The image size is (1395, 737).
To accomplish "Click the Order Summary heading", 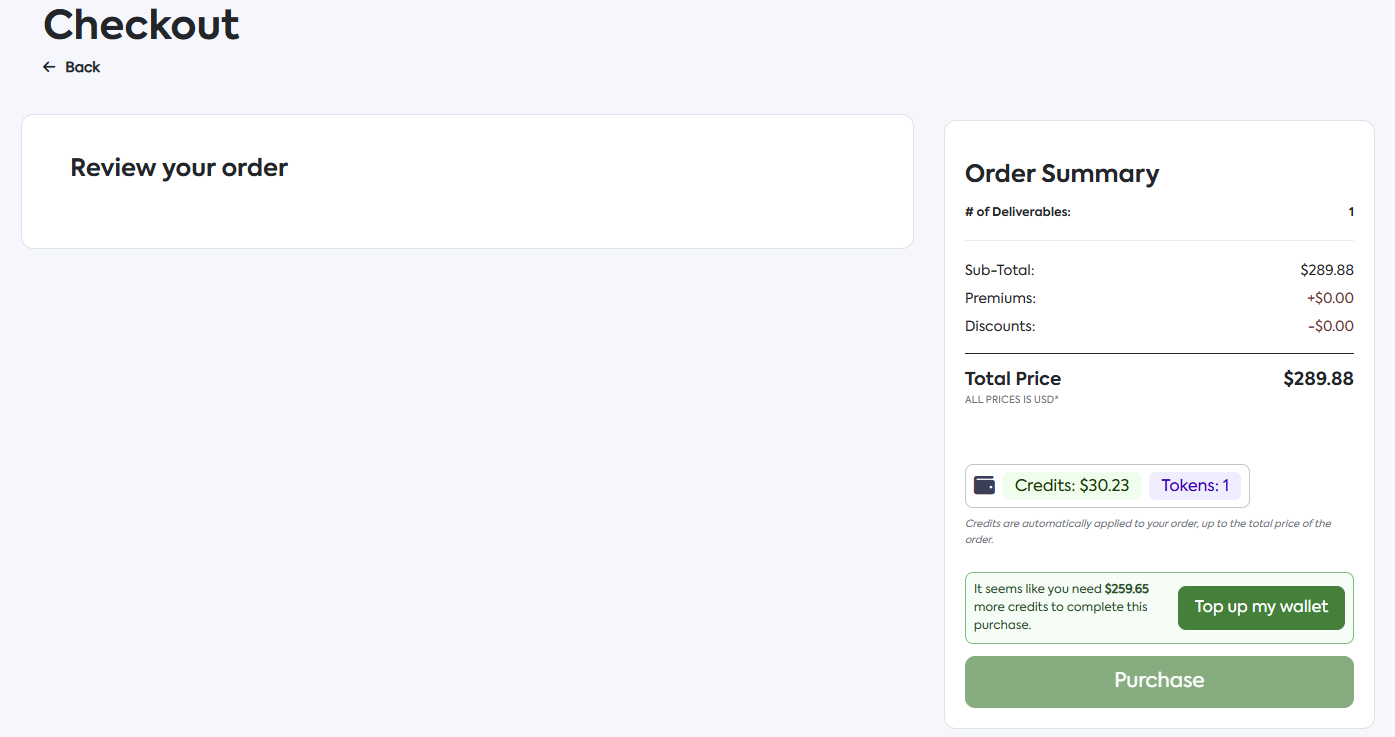I will [x=1061, y=173].
